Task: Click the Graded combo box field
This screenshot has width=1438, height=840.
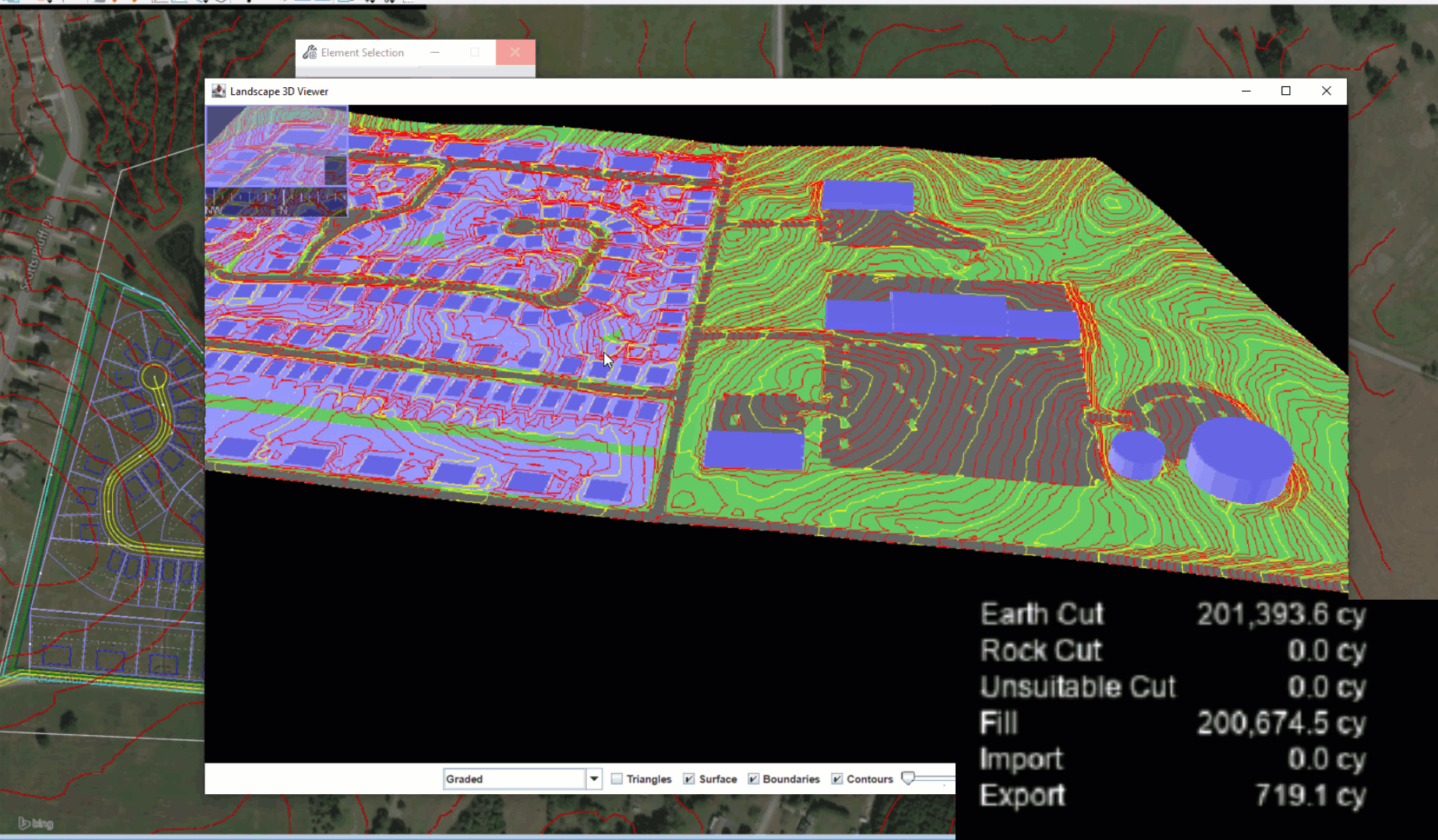Action: [x=514, y=779]
